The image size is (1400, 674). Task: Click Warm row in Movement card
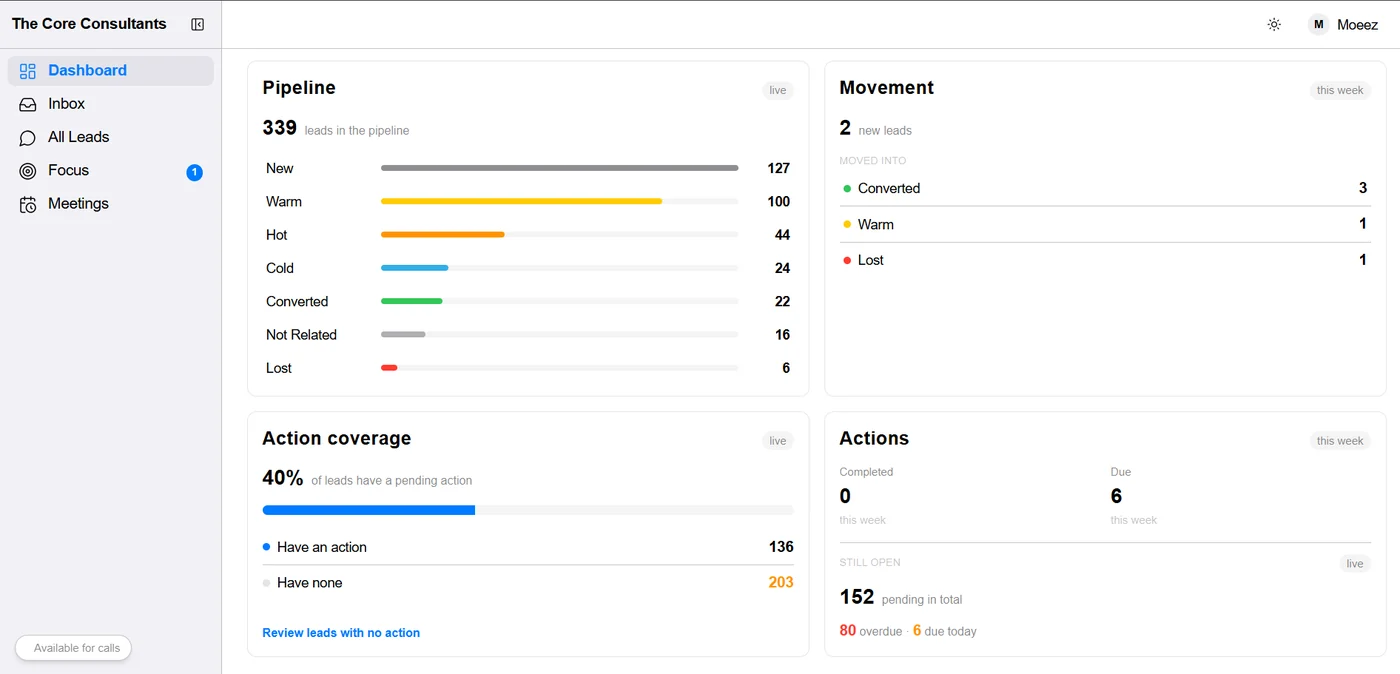[x=1105, y=224]
